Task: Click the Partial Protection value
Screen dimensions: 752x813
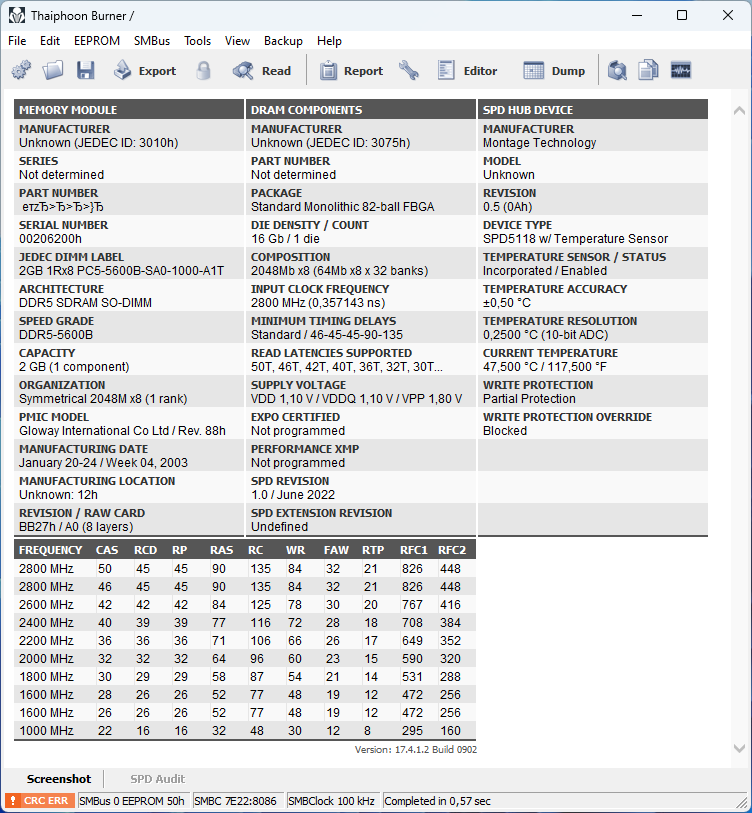Action: point(529,399)
